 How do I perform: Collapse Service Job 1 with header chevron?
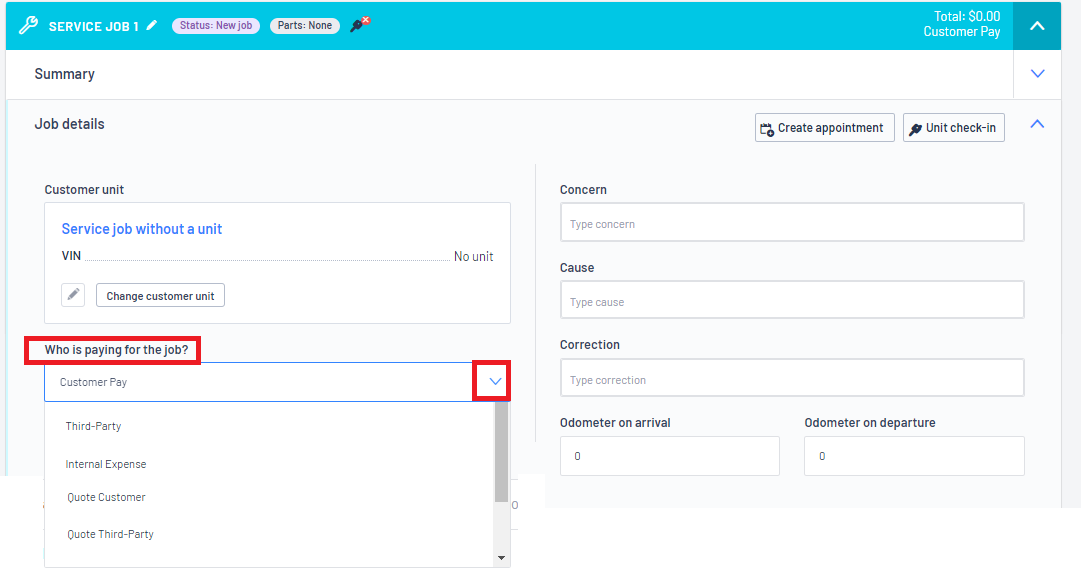coord(1037,26)
